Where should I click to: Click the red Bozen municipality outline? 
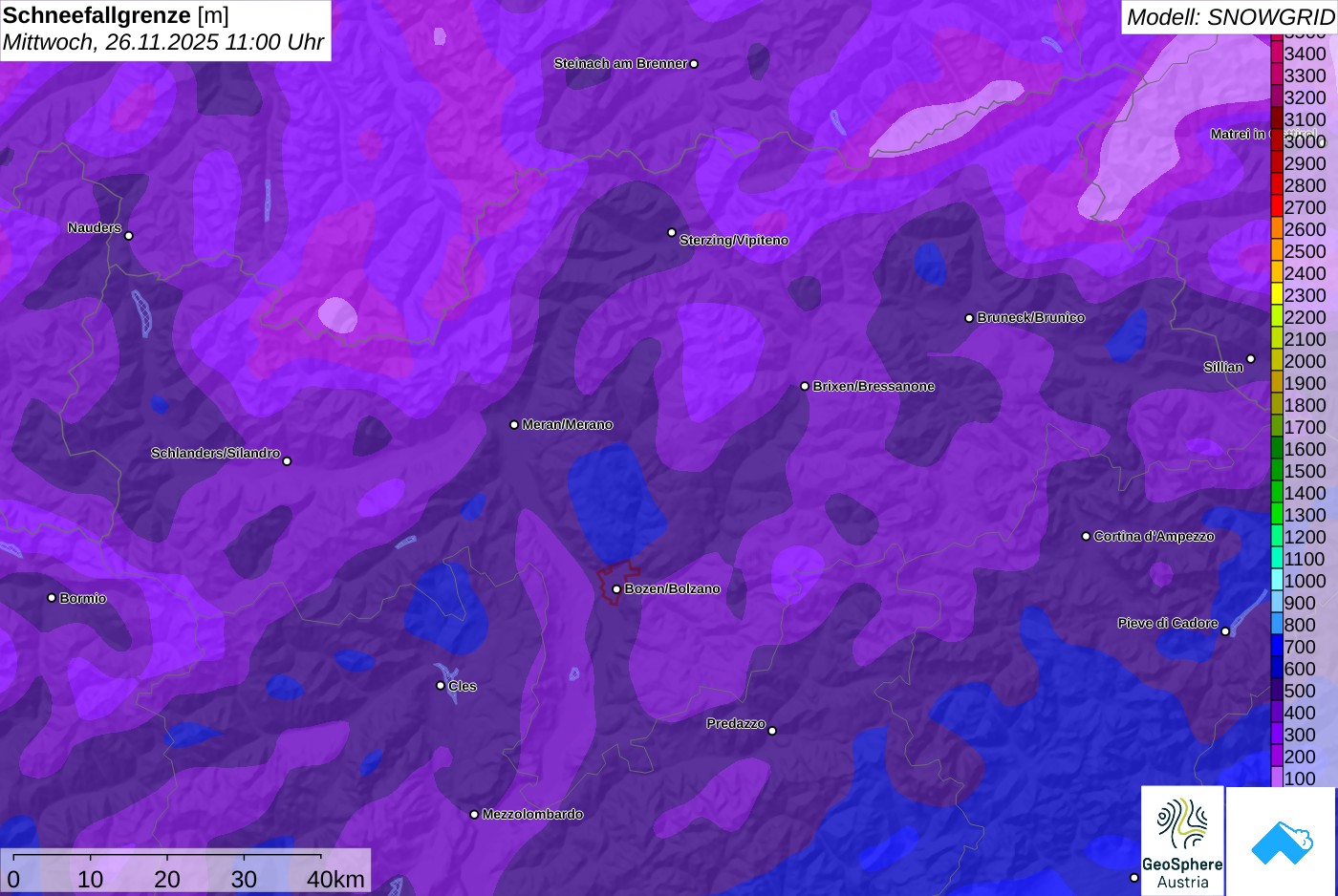point(618,584)
